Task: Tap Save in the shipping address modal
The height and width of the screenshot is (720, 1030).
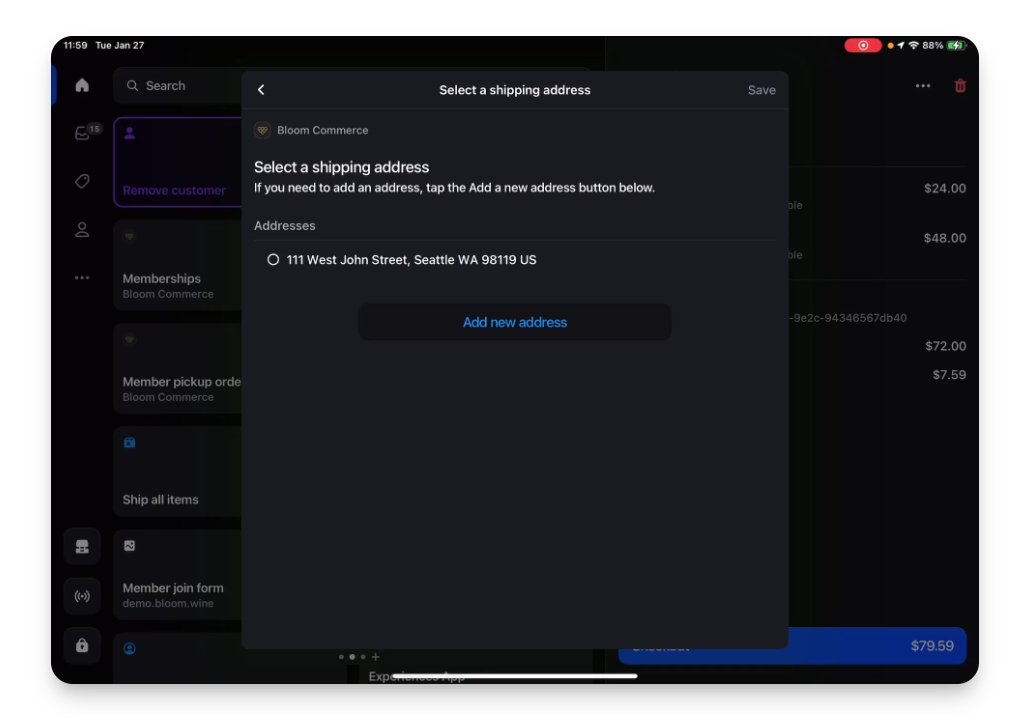Action: (x=761, y=90)
